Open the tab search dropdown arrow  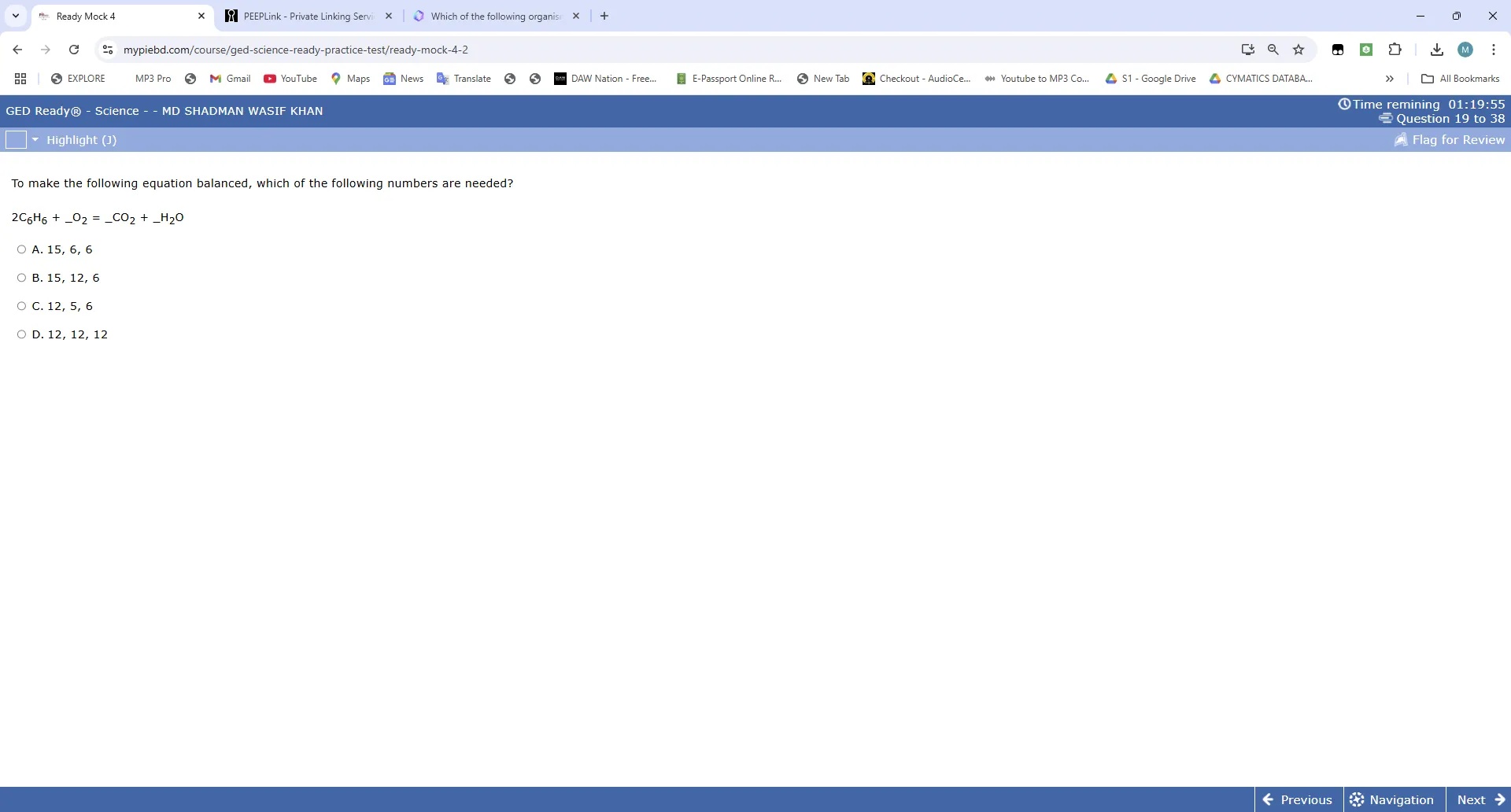tap(15, 16)
